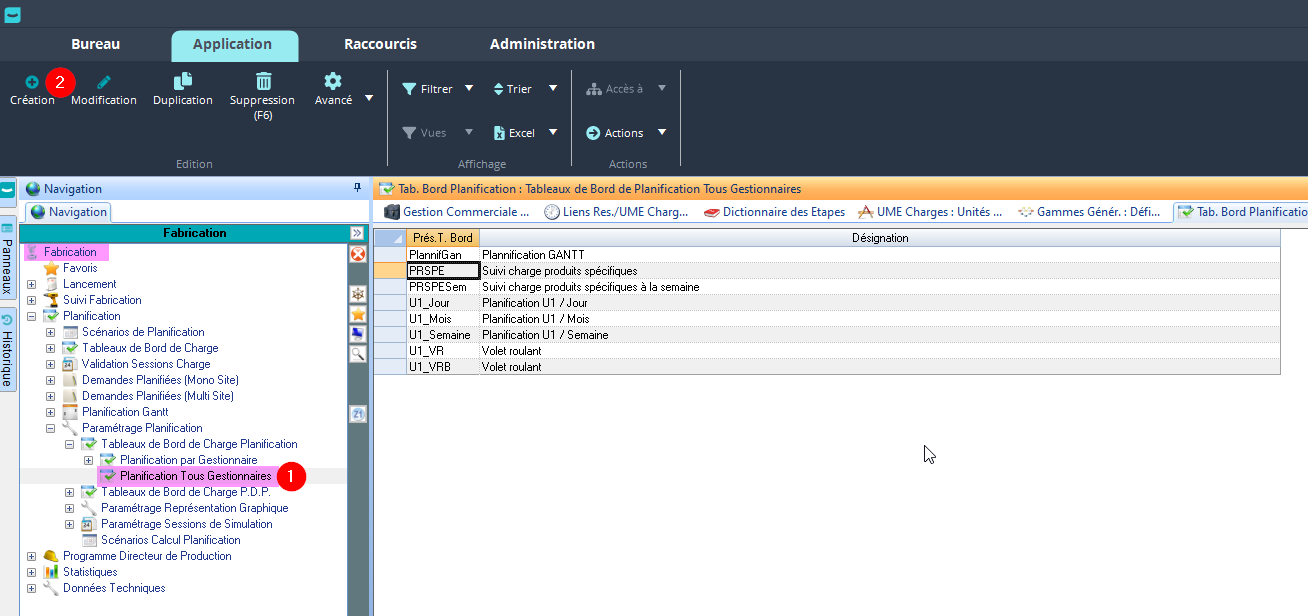Image resolution: width=1308 pixels, height=616 pixels.
Task: Click the Suppression trash icon
Action: coord(263,82)
